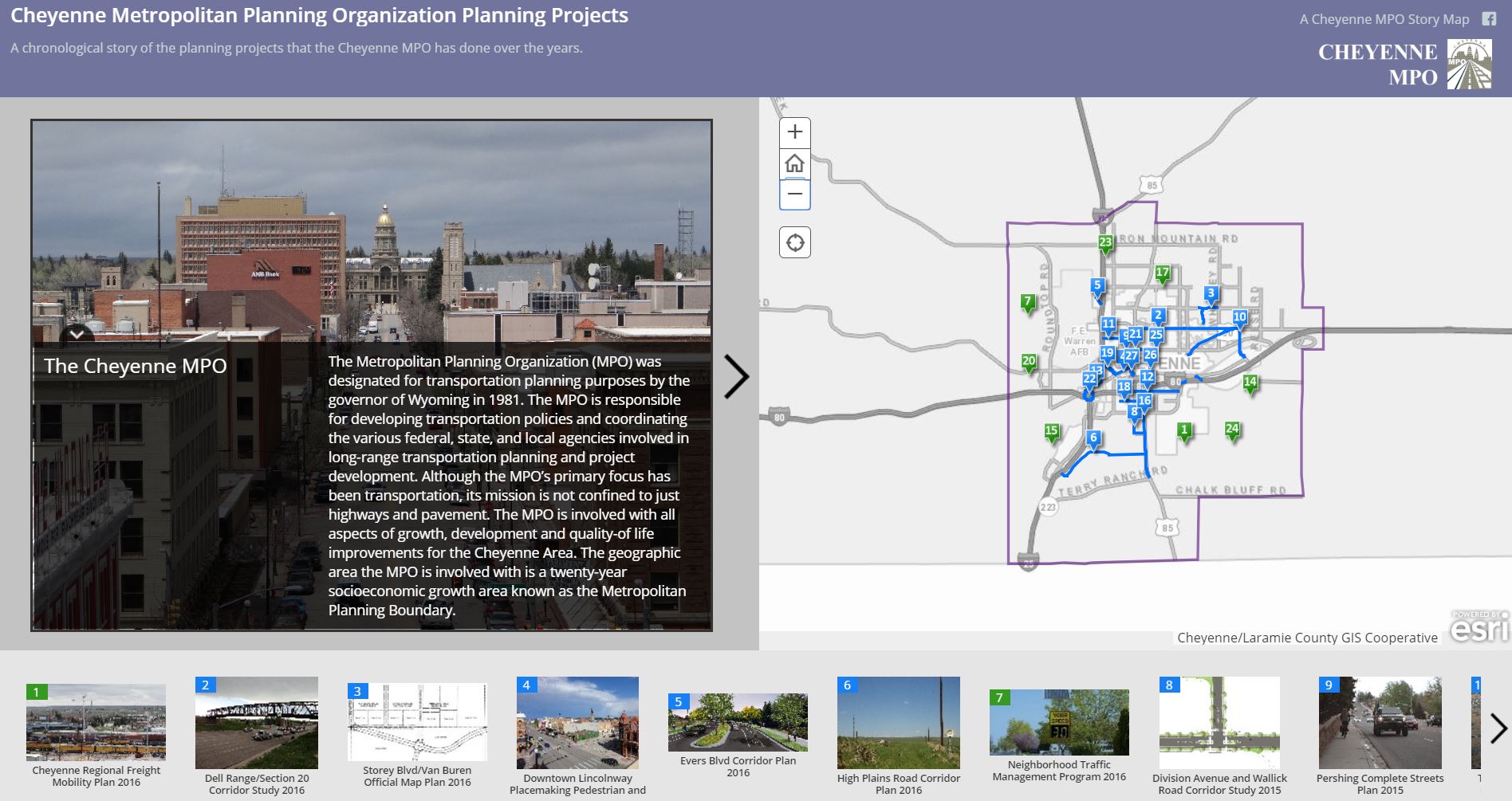Zoom in on the map
The width and height of the screenshot is (1512, 801).
point(794,132)
